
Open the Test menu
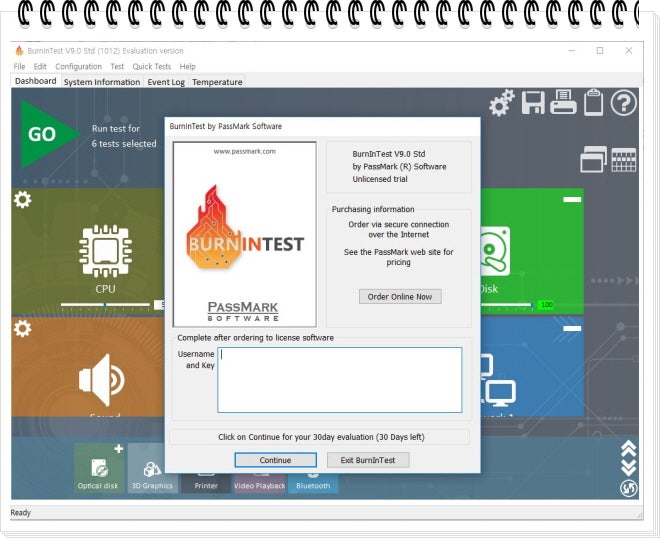(117, 67)
